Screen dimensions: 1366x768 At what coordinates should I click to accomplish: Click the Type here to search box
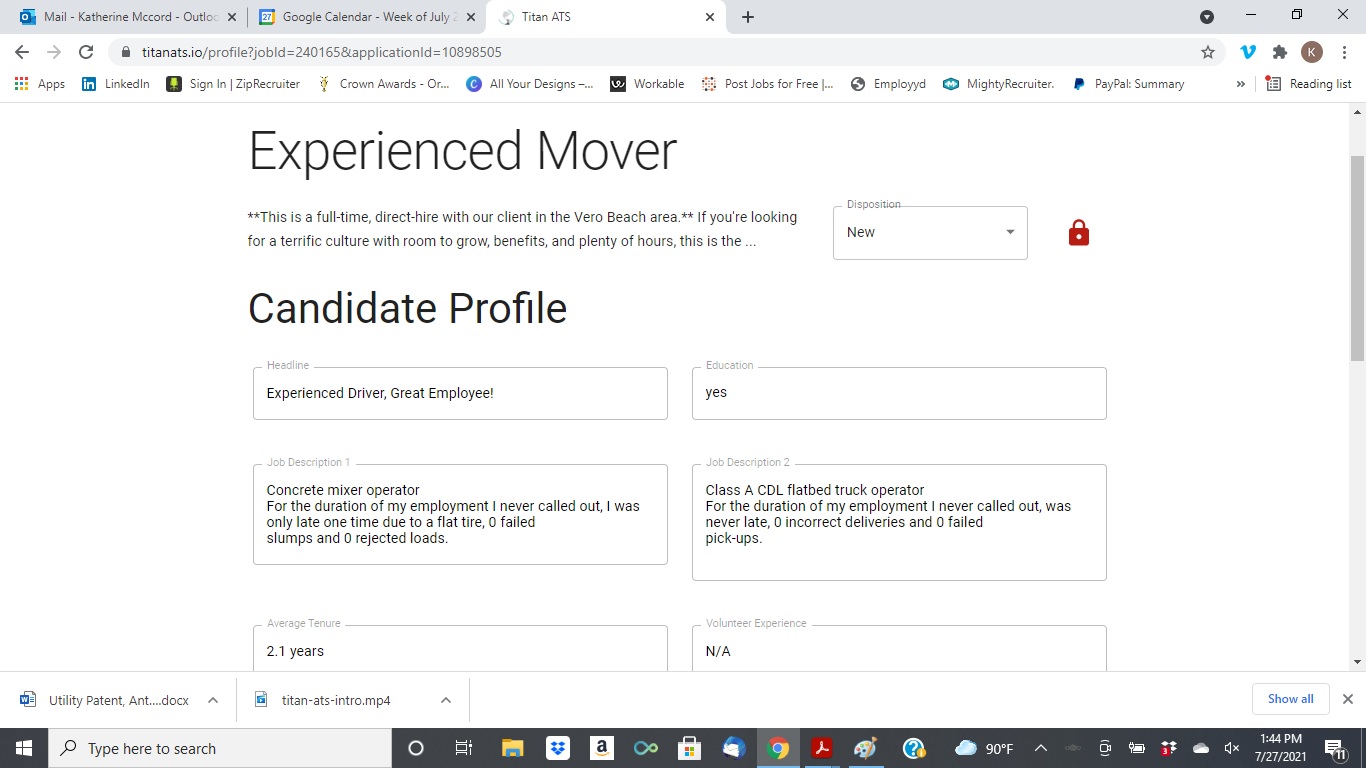click(x=220, y=748)
